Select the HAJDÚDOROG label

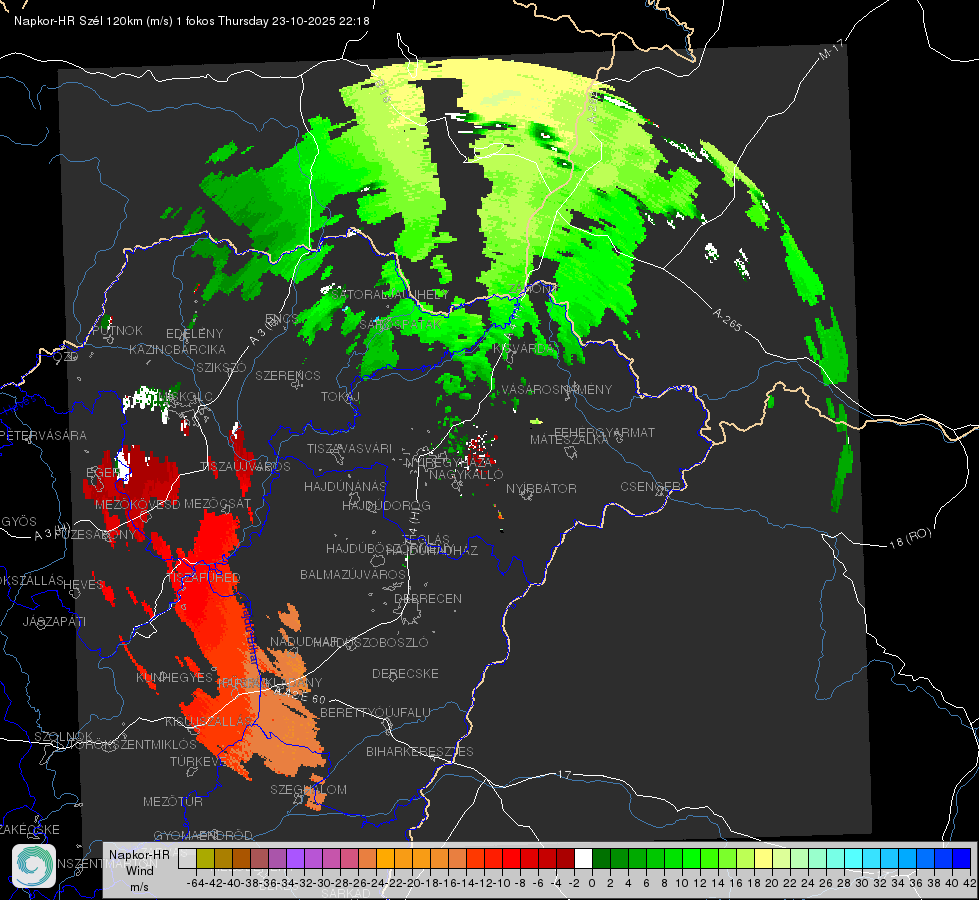pyautogui.click(x=386, y=505)
